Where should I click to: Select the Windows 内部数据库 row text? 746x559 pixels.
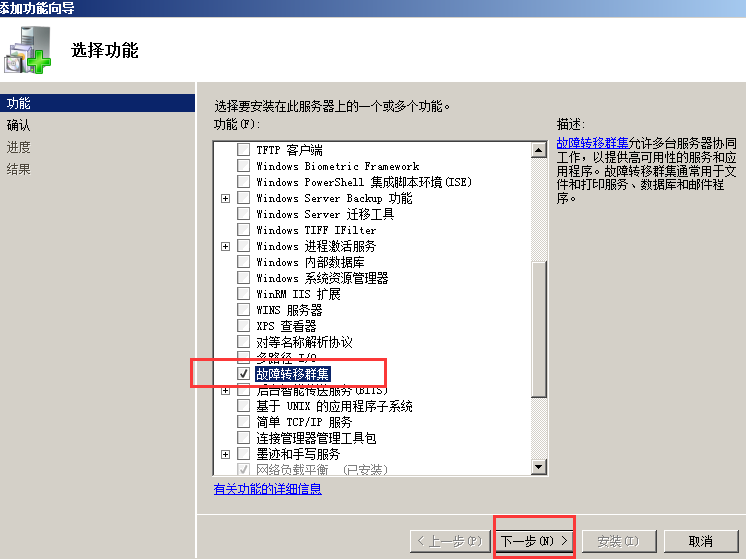(x=310, y=262)
